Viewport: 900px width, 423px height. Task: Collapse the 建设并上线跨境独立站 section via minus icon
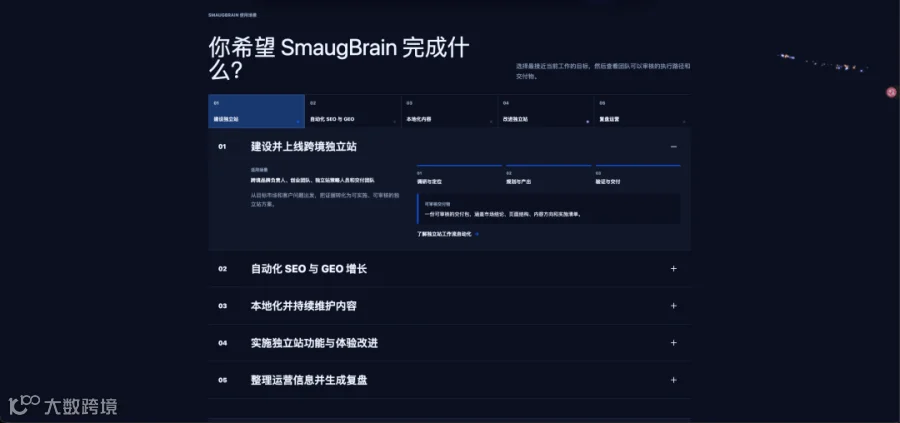click(x=673, y=146)
